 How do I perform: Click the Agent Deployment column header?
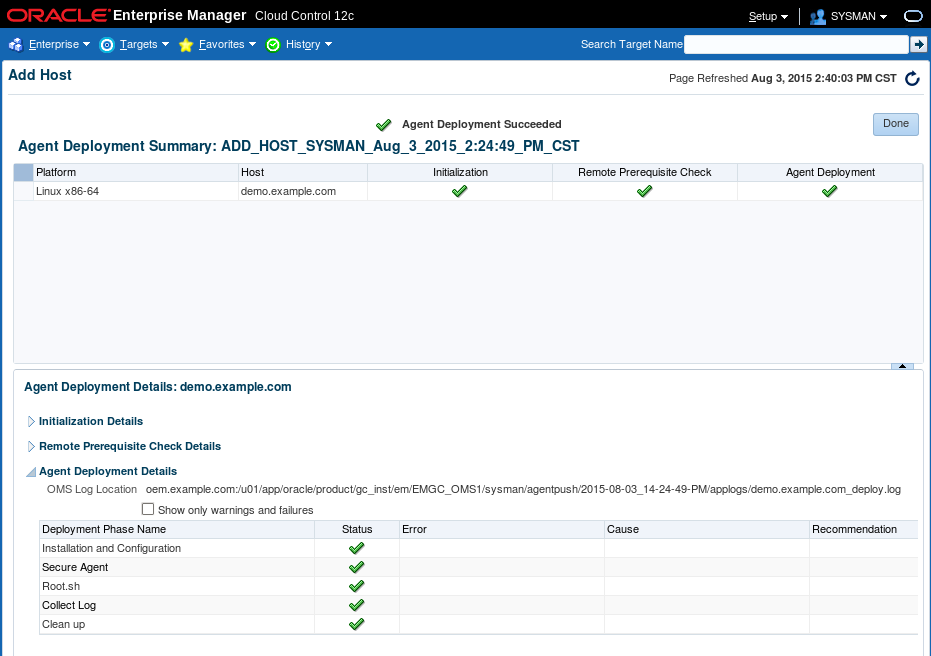[x=830, y=173]
